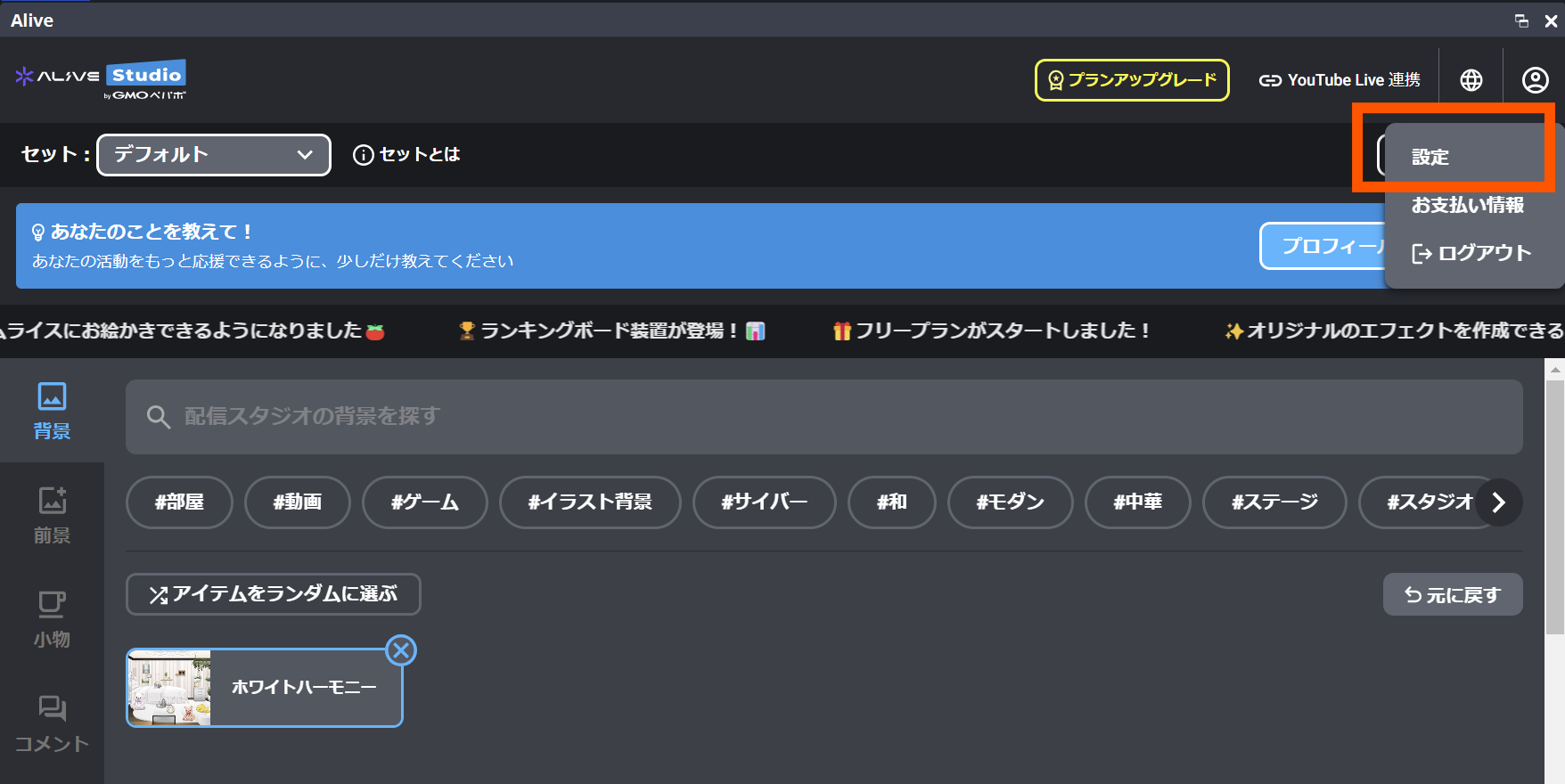Filter by the #サイバー tag
This screenshot has width=1565, height=784.
point(765,502)
